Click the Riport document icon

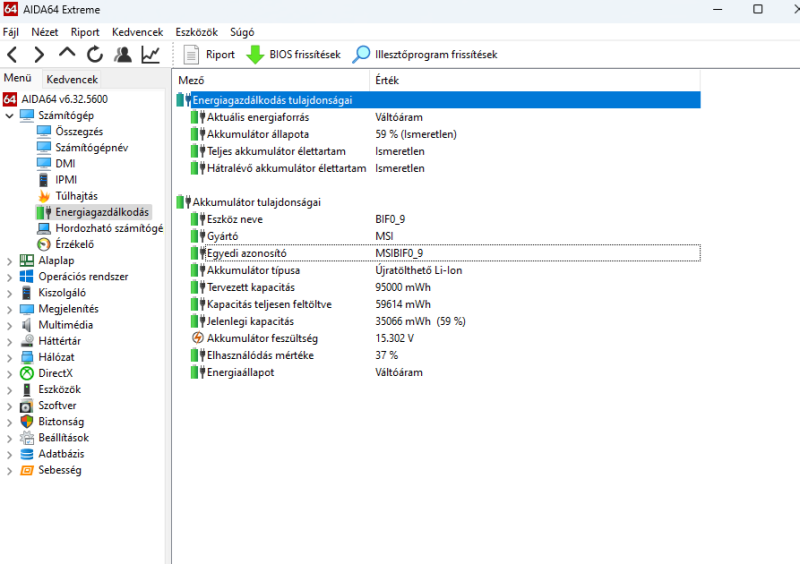[x=191, y=55]
